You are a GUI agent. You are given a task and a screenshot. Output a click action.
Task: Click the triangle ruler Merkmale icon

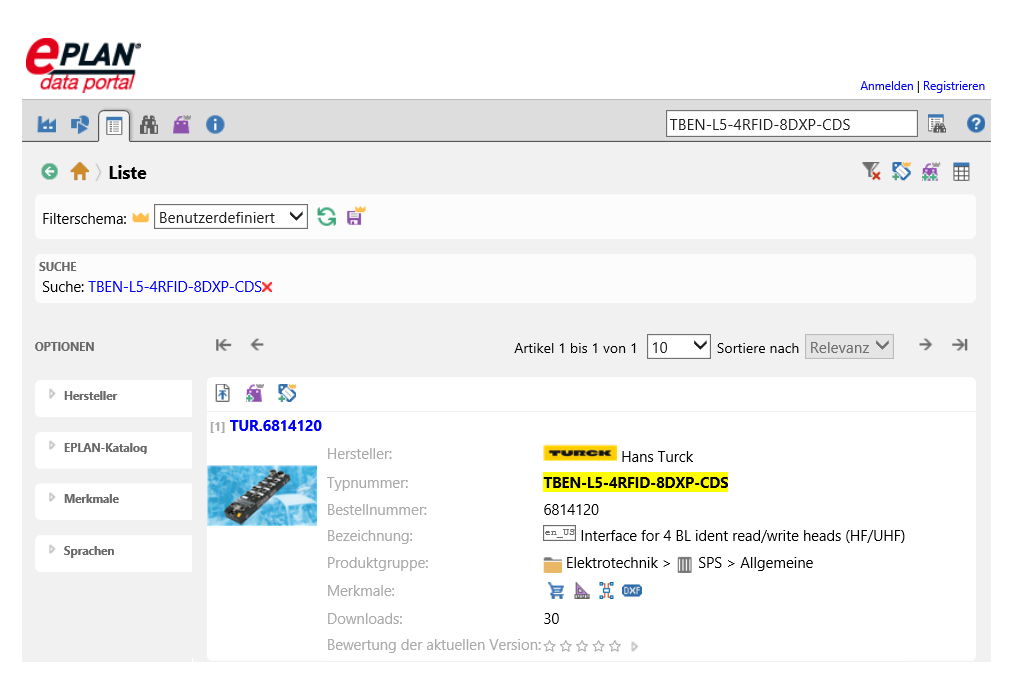click(582, 591)
